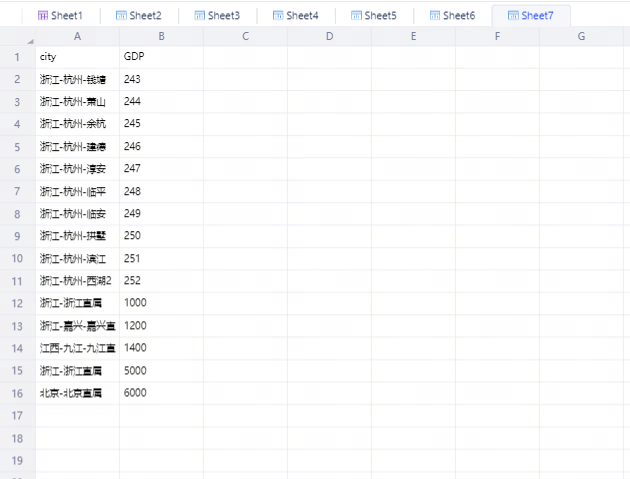Click the 'city' header cell
The height and width of the screenshot is (479, 630).
coord(77,57)
